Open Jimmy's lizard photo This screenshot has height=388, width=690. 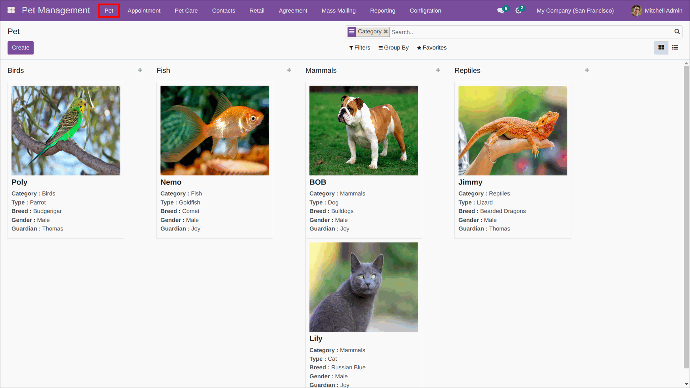pyautogui.click(x=513, y=130)
